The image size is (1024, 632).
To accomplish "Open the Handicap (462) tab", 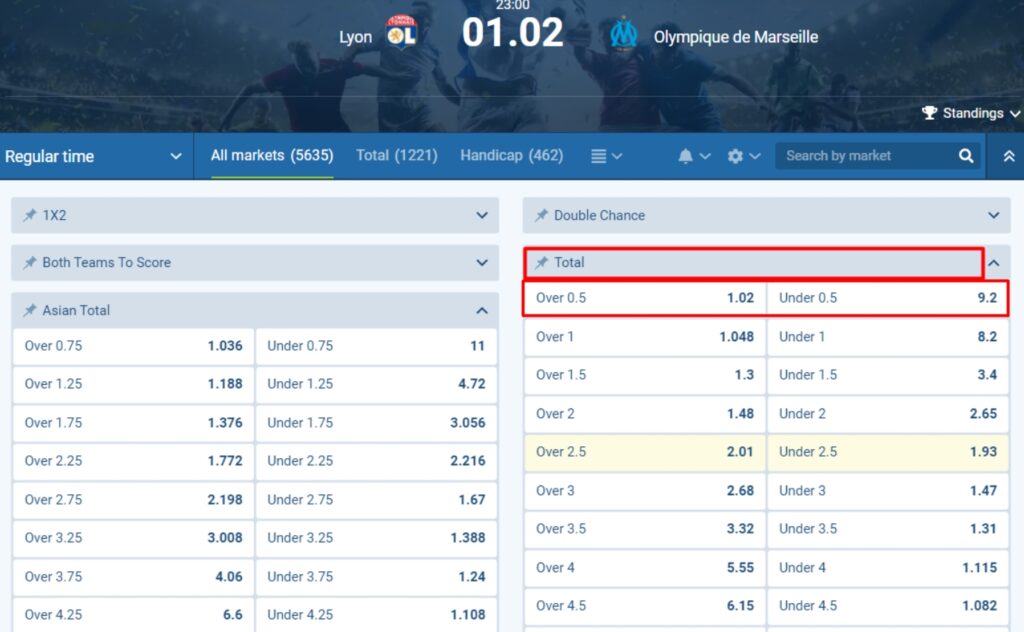I will (511, 156).
